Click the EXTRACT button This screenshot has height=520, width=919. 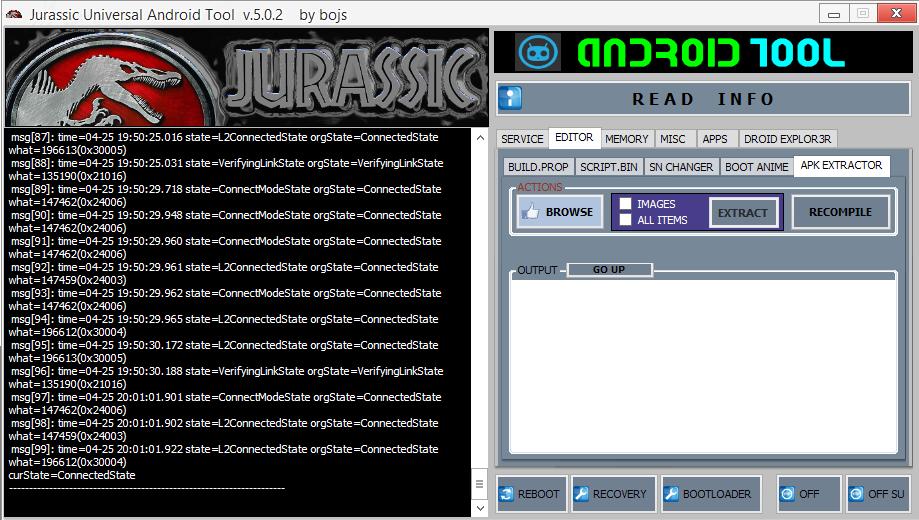coord(743,212)
